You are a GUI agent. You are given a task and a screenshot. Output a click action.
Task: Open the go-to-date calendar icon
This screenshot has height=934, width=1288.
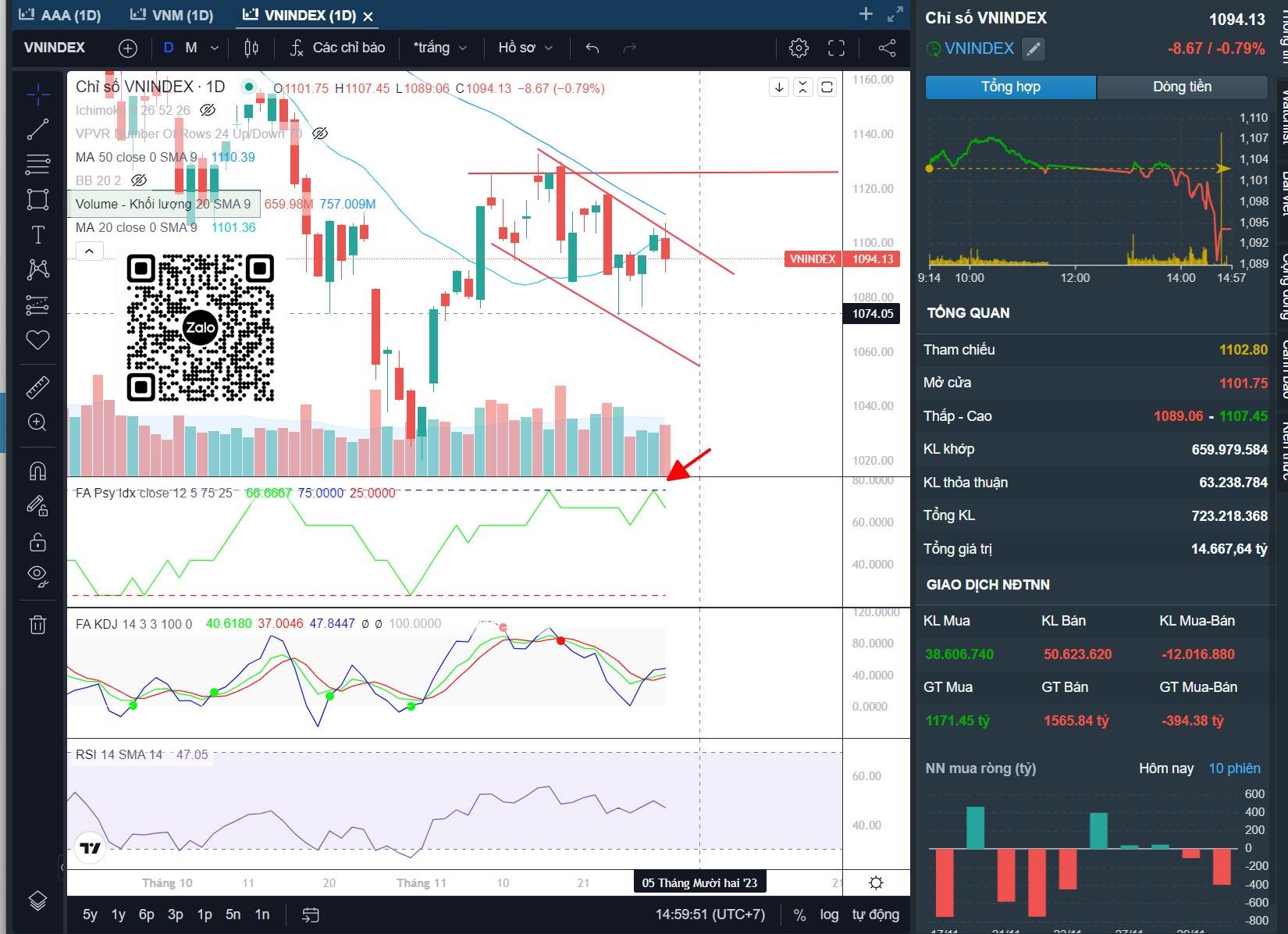coord(311,914)
